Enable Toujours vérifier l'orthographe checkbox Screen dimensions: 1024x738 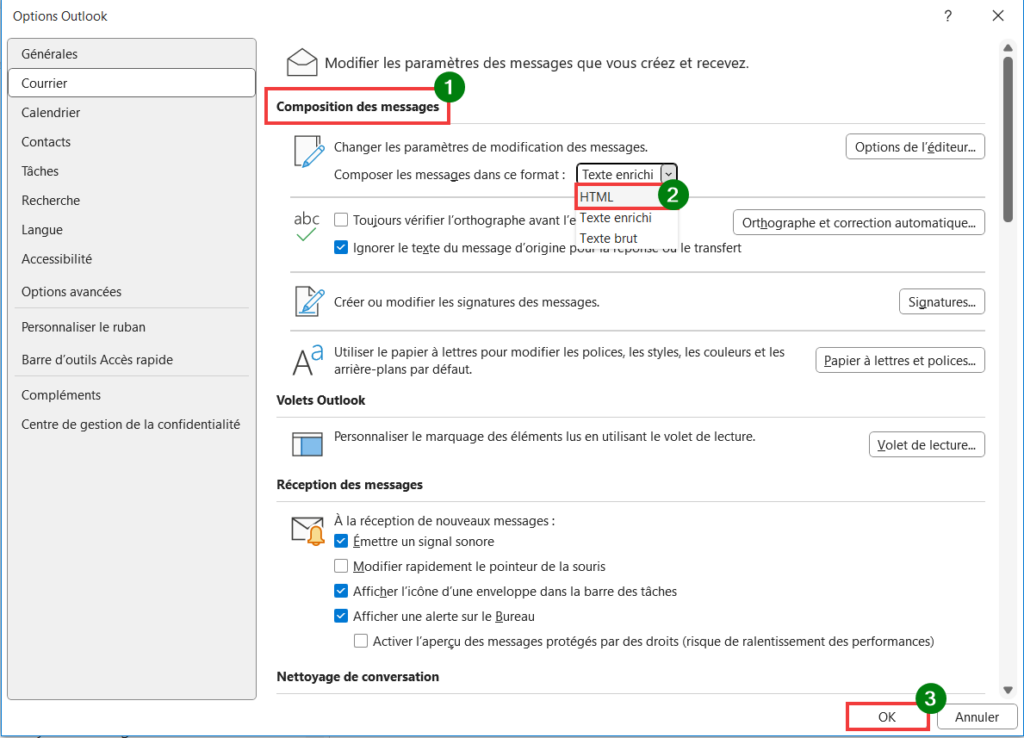pyautogui.click(x=341, y=220)
